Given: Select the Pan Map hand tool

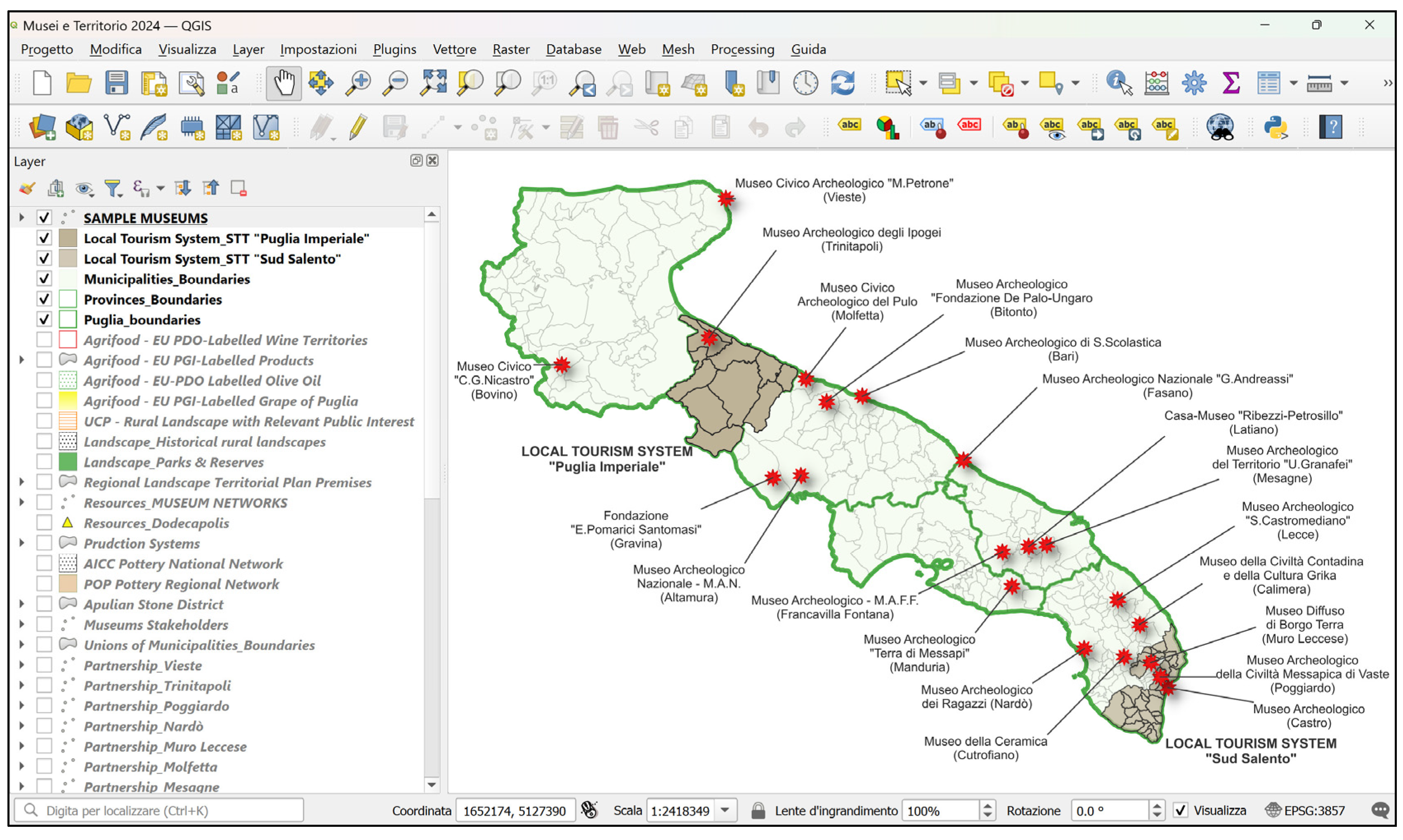Looking at the screenshot, I should coord(283,84).
